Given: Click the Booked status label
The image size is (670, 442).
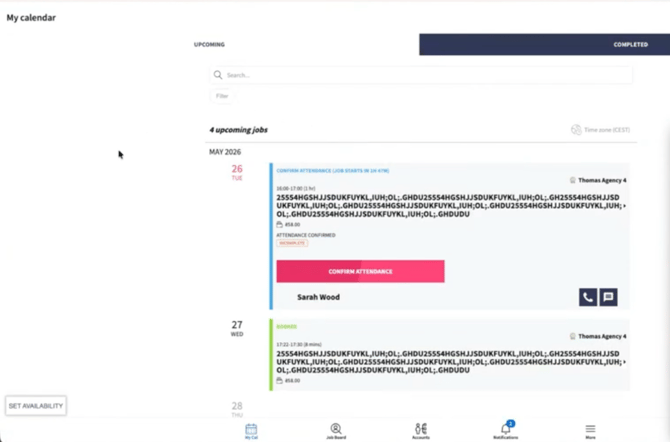Looking at the screenshot, I should coord(286,327).
